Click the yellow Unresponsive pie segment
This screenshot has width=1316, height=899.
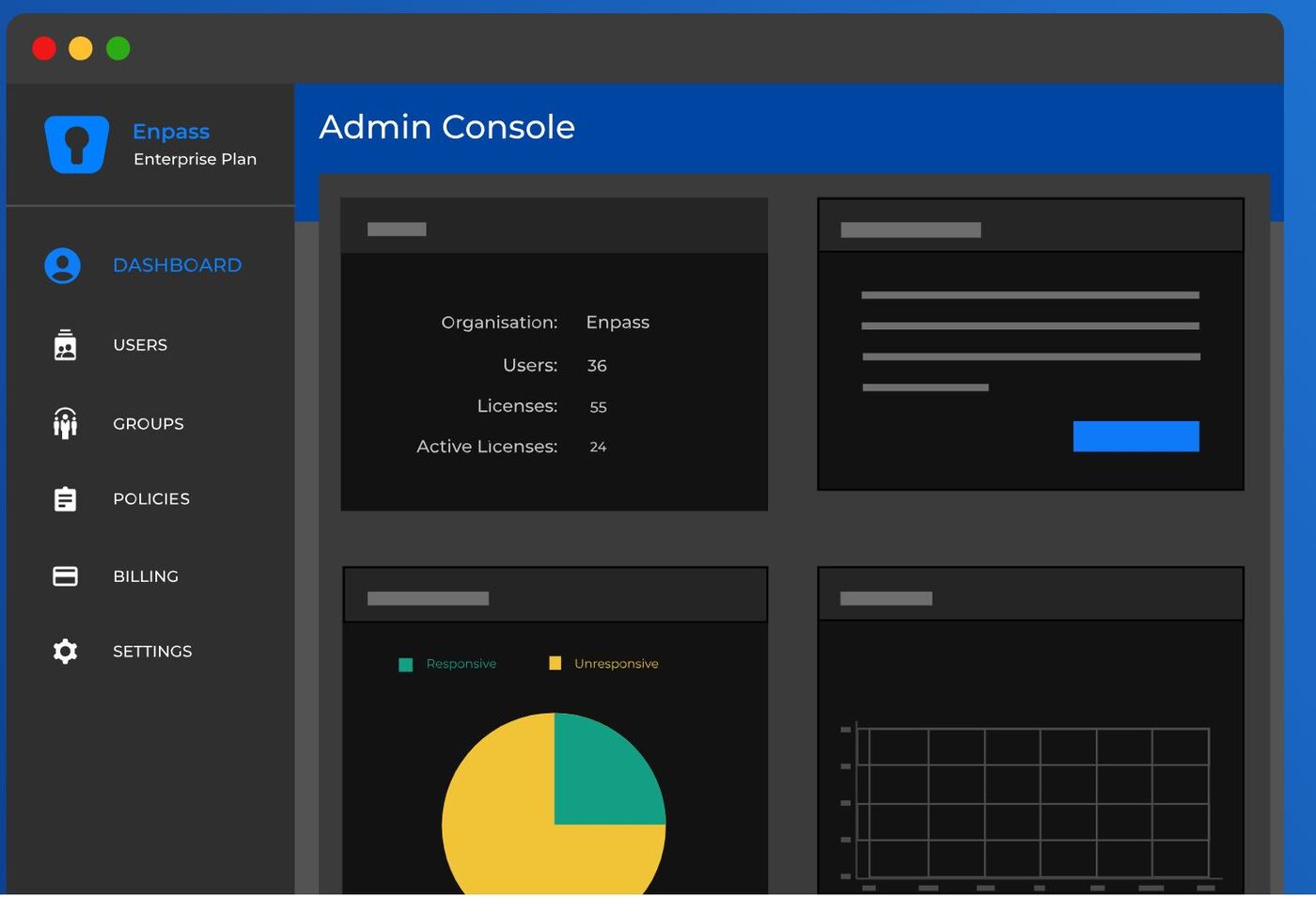(508, 837)
